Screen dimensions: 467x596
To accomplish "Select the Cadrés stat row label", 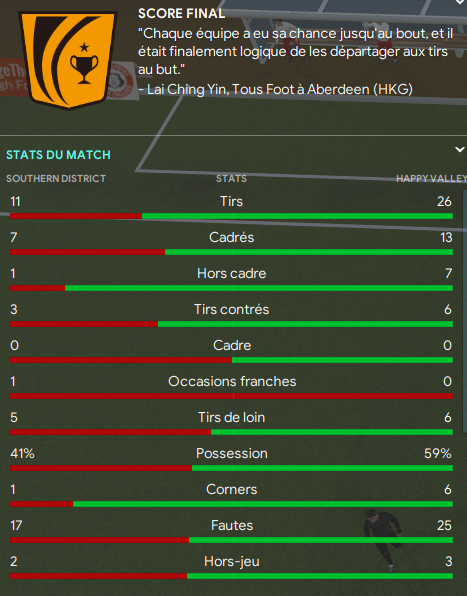I will coord(231,237).
